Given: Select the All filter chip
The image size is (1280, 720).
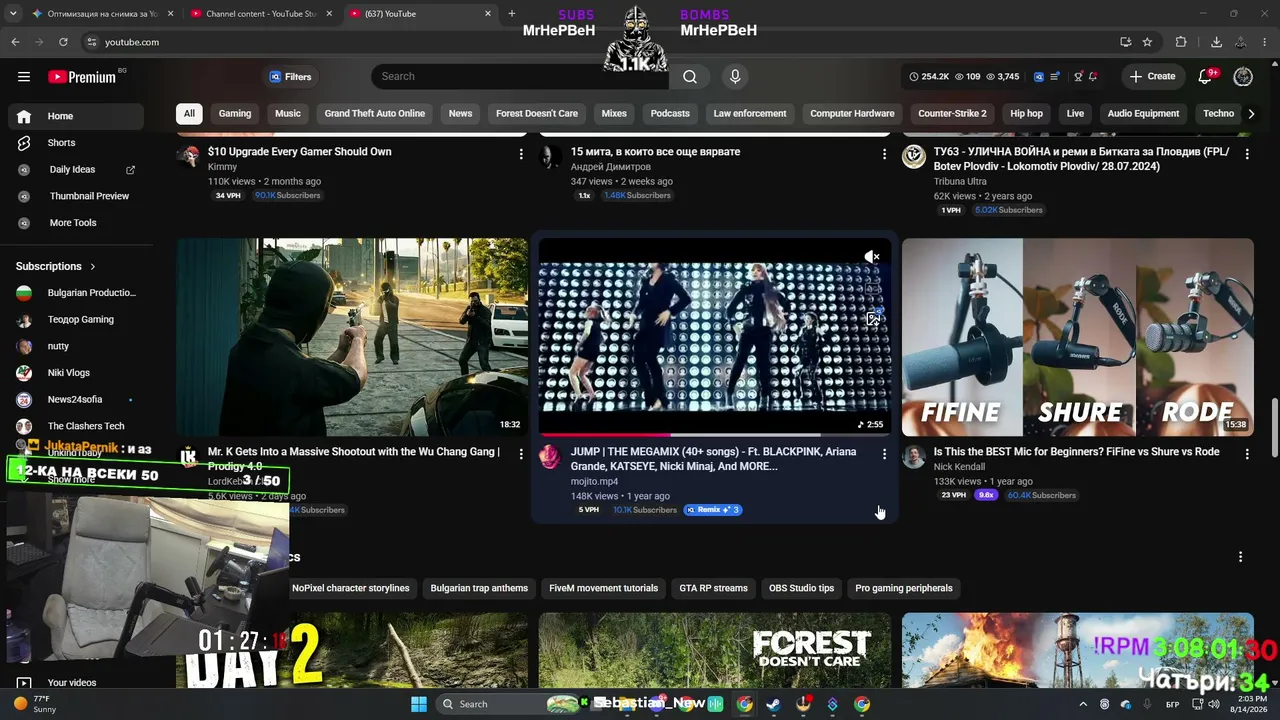Looking at the screenshot, I should [x=189, y=113].
